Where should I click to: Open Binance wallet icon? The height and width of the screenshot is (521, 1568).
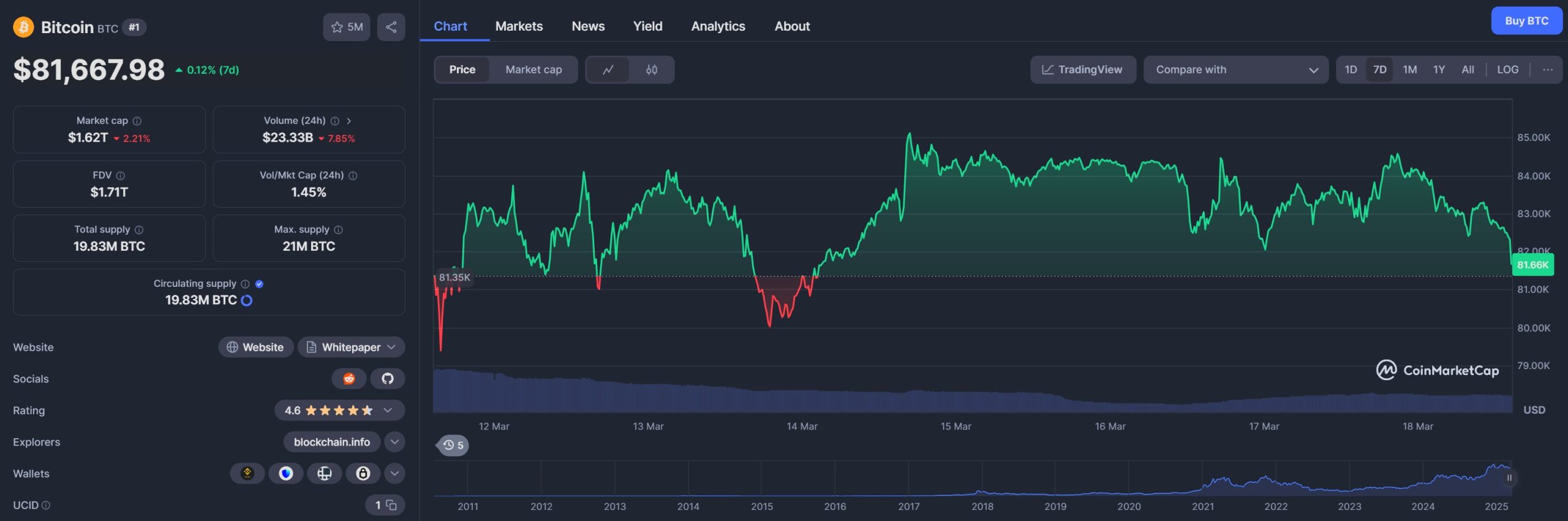pyautogui.click(x=247, y=473)
